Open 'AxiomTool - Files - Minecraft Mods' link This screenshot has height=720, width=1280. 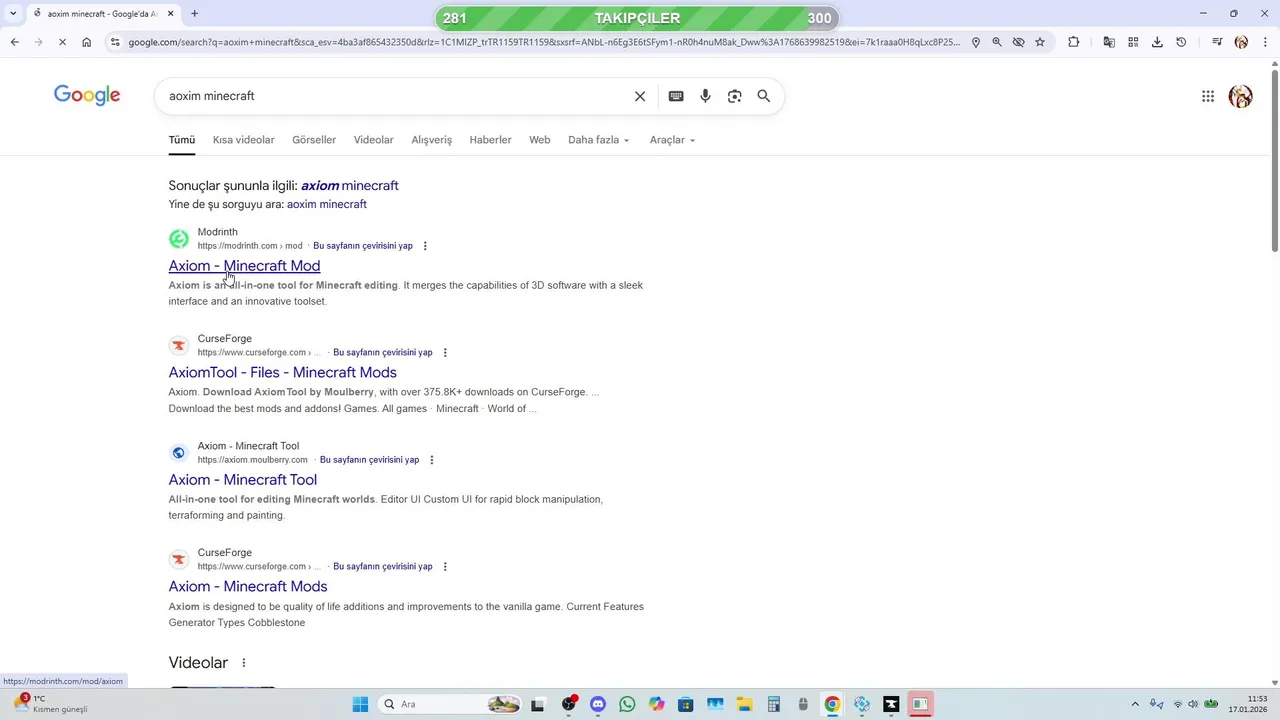click(282, 373)
